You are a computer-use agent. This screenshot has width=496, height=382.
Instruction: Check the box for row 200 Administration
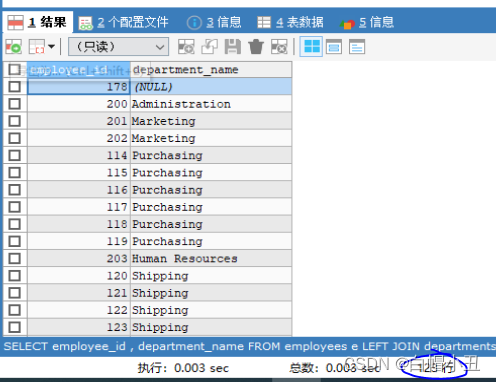point(14,104)
